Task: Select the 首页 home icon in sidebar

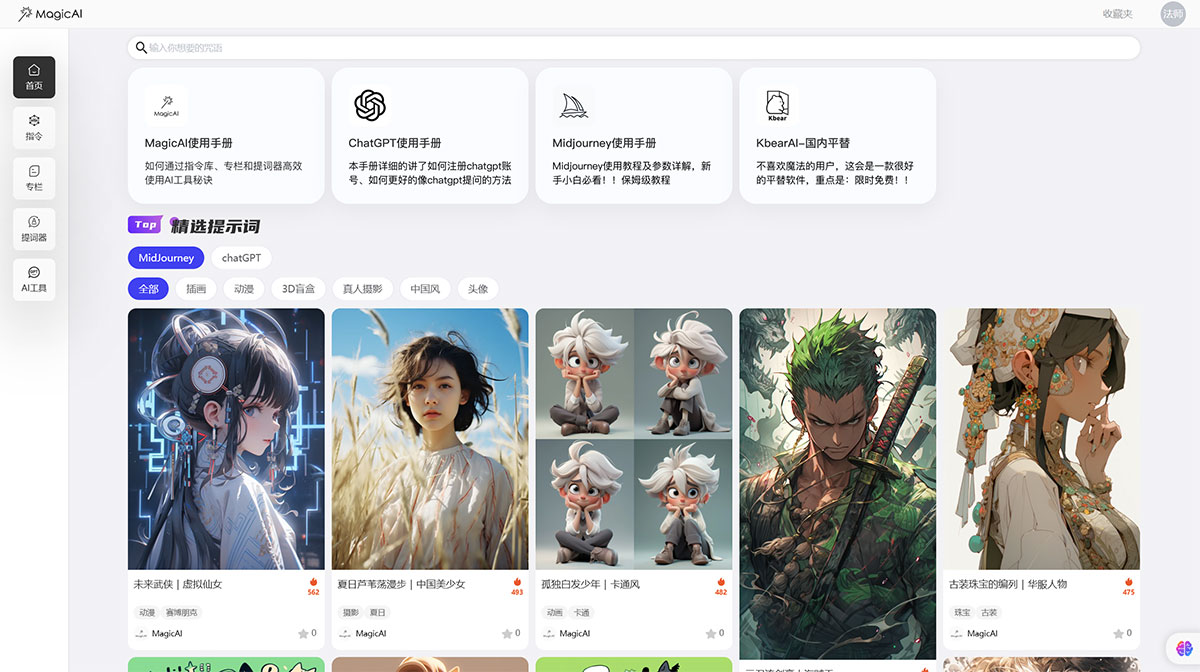Action: (33, 77)
